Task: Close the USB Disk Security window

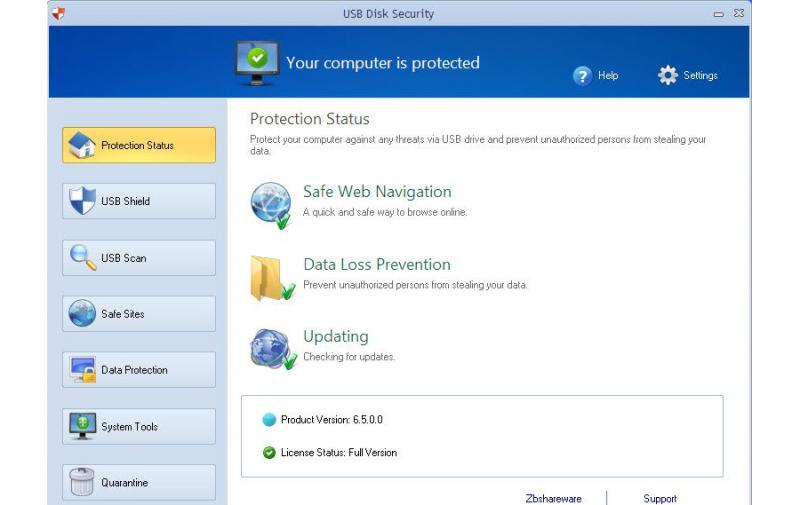Action: tap(739, 13)
